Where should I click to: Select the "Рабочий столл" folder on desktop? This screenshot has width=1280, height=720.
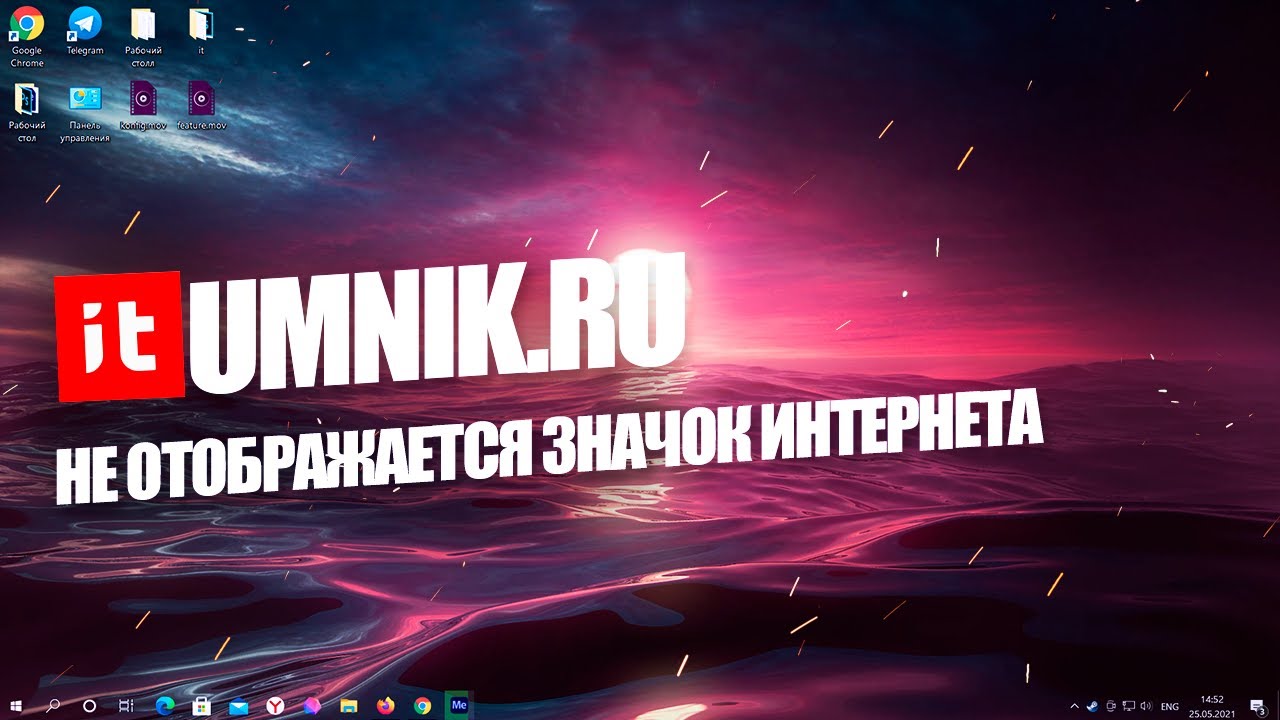click(143, 37)
